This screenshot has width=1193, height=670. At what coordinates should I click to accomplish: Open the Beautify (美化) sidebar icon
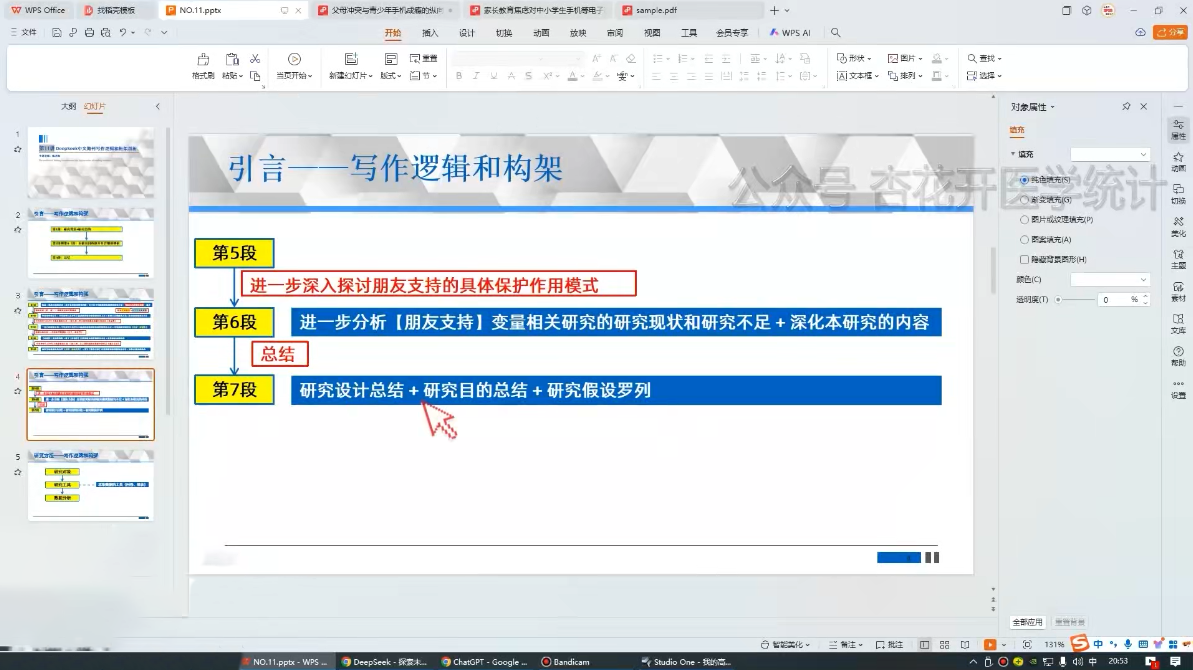click(1178, 225)
